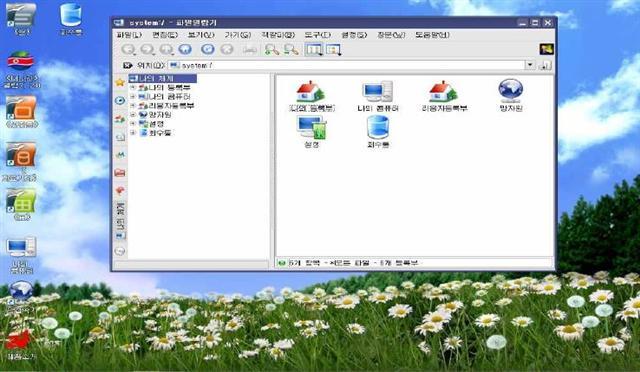Click the status bar item count text
The height and width of the screenshot is (372, 640).
(x=353, y=263)
